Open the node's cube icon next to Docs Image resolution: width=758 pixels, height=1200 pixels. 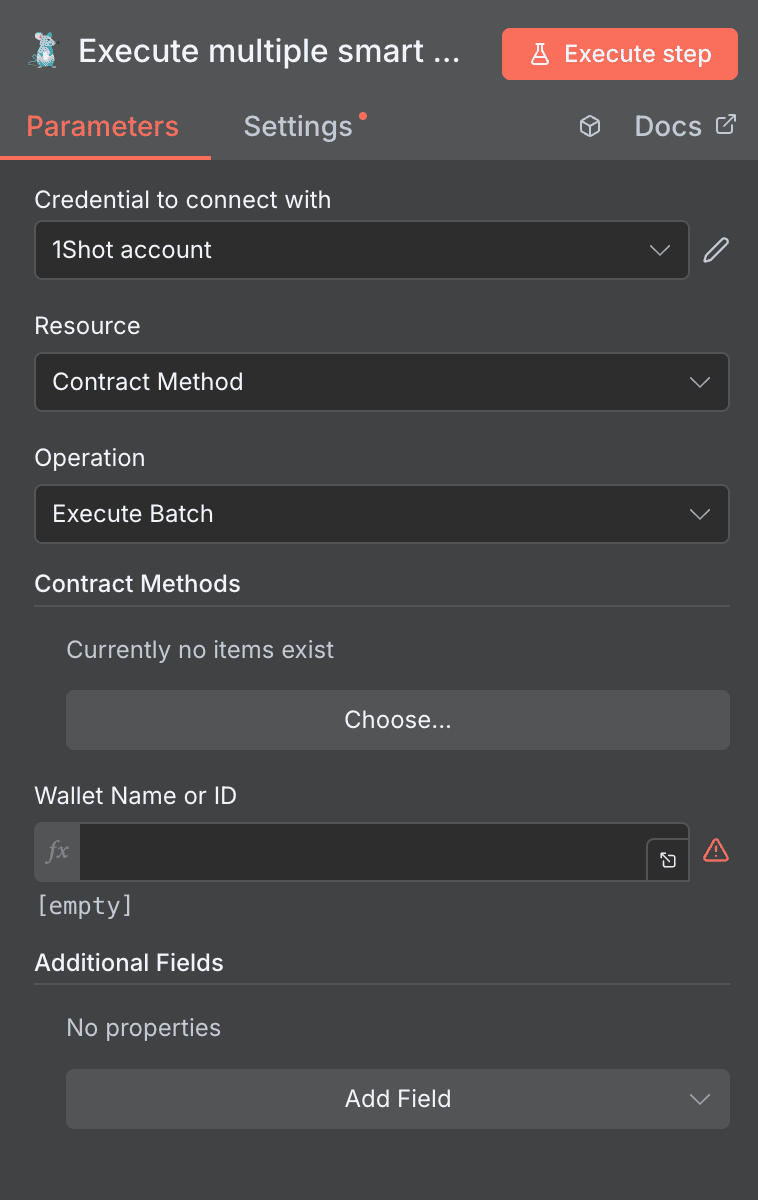(590, 126)
